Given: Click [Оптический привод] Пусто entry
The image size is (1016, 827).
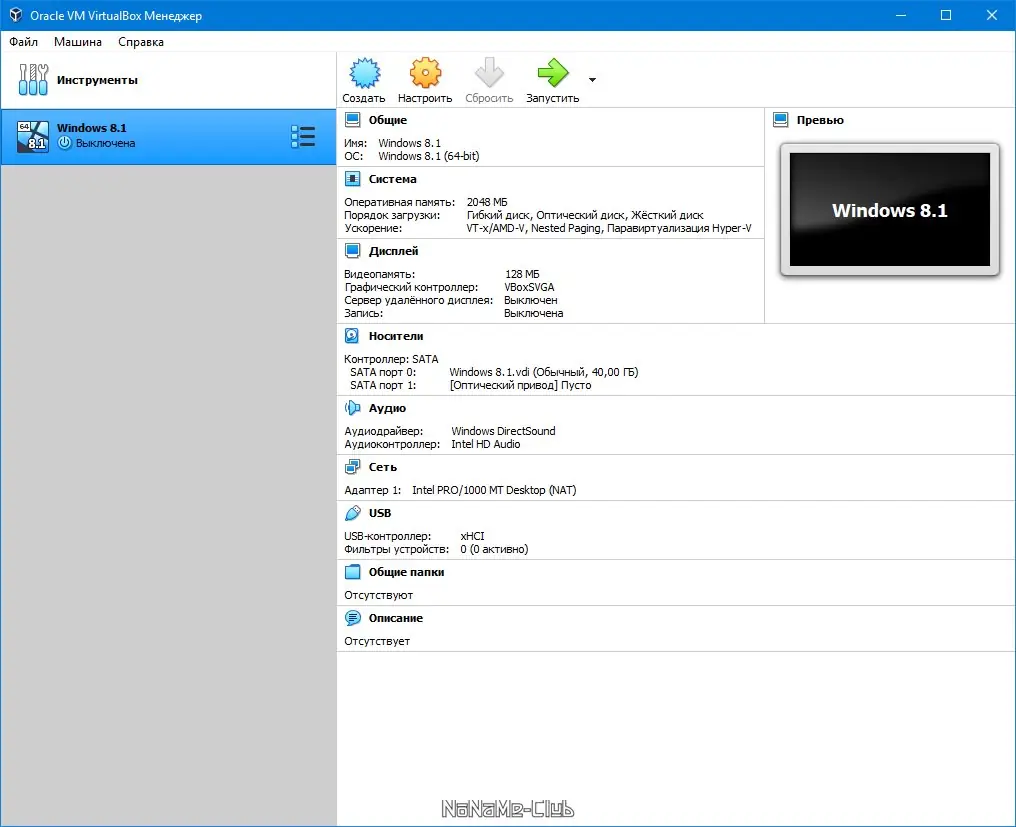Looking at the screenshot, I should click(520, 384).
